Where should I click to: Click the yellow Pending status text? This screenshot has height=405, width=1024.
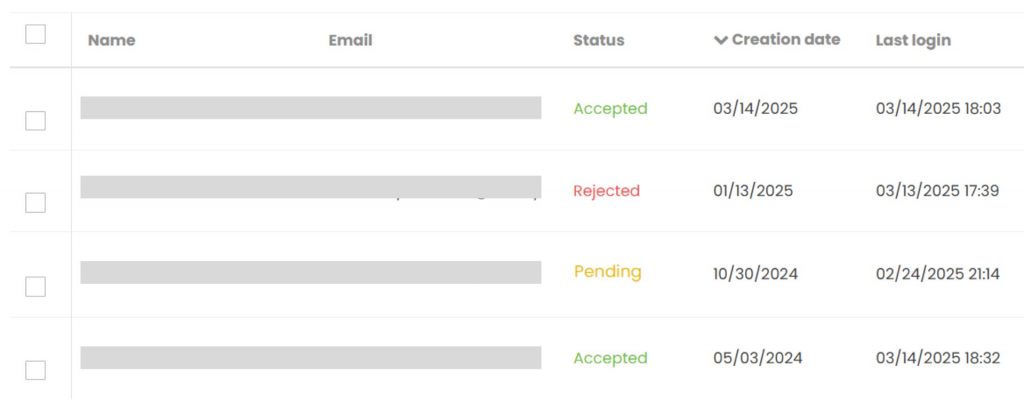pyautogui.click(x=607, y=272)
